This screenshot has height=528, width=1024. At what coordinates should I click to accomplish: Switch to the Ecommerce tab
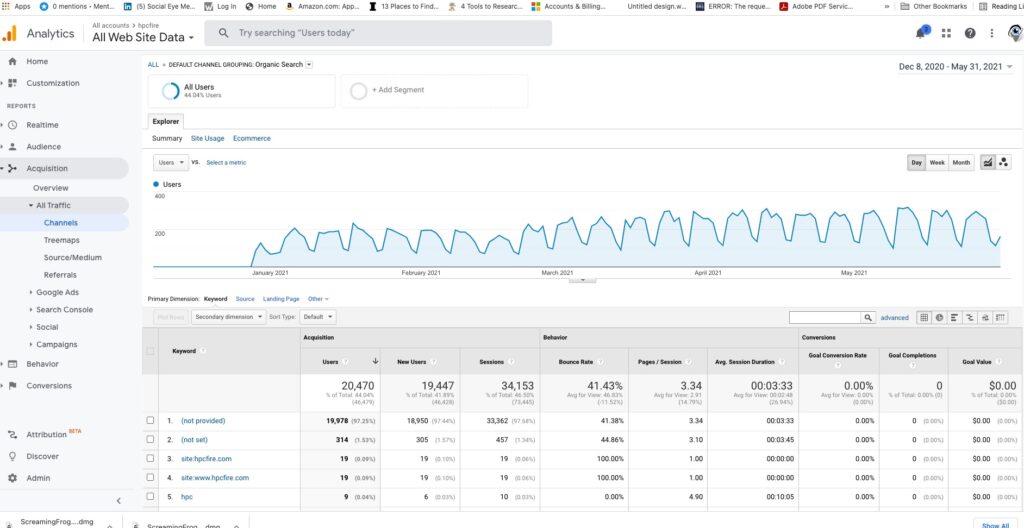point(251,138)
